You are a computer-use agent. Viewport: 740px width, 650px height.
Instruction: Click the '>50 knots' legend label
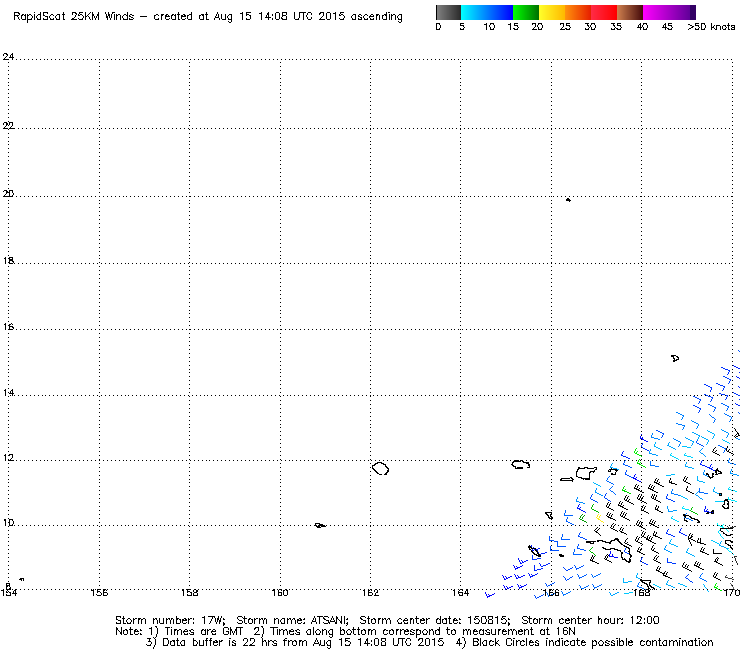tap(711, 27)
